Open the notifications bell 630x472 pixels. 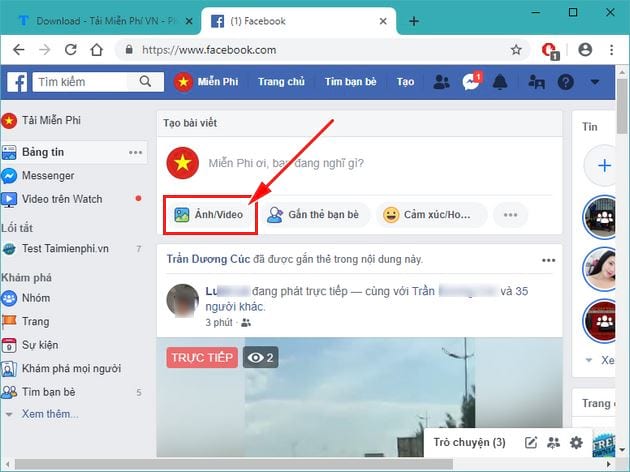(500, 82)
